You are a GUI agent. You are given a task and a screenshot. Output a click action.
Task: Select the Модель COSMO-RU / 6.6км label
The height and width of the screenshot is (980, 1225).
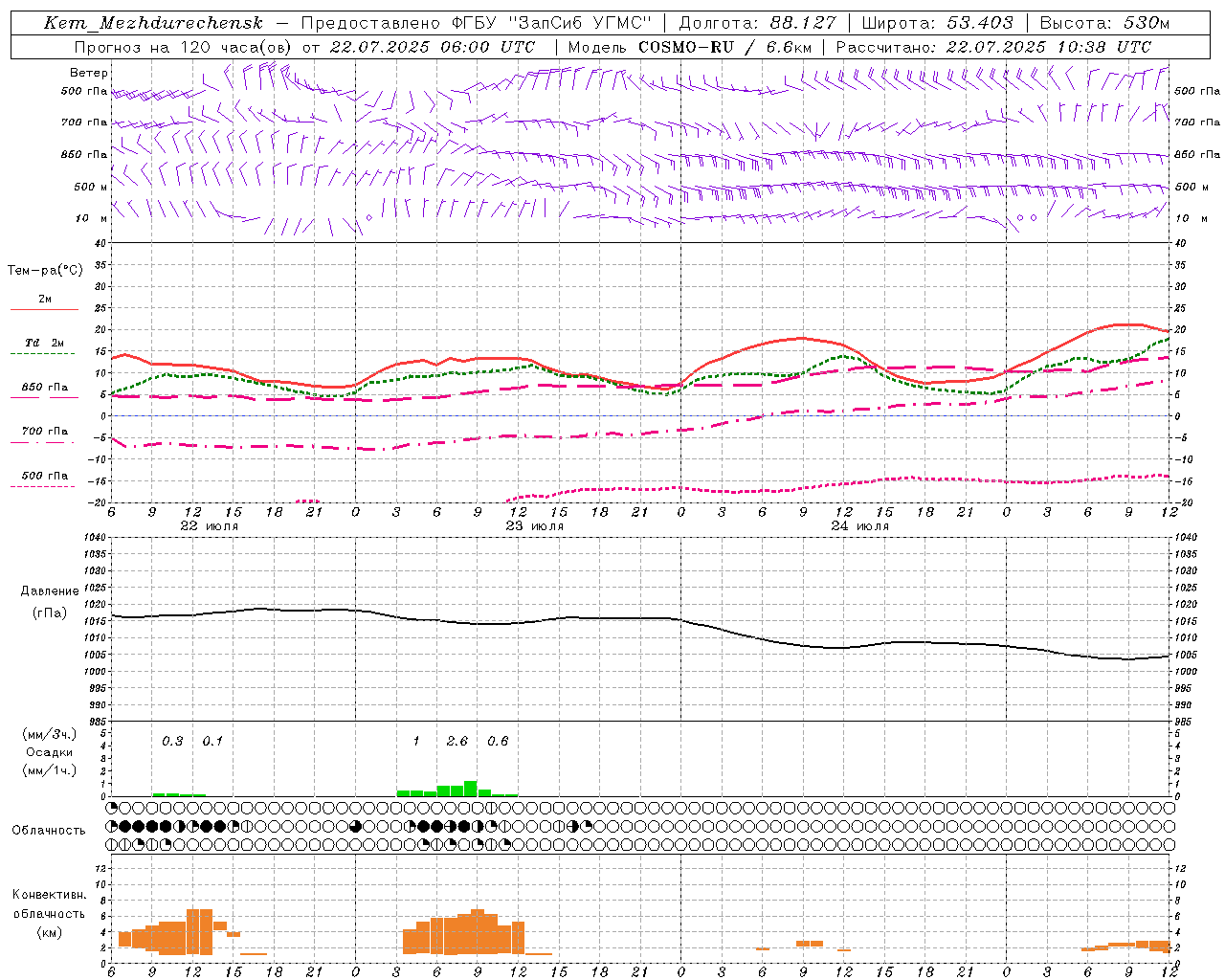click(x=689, y=47)
